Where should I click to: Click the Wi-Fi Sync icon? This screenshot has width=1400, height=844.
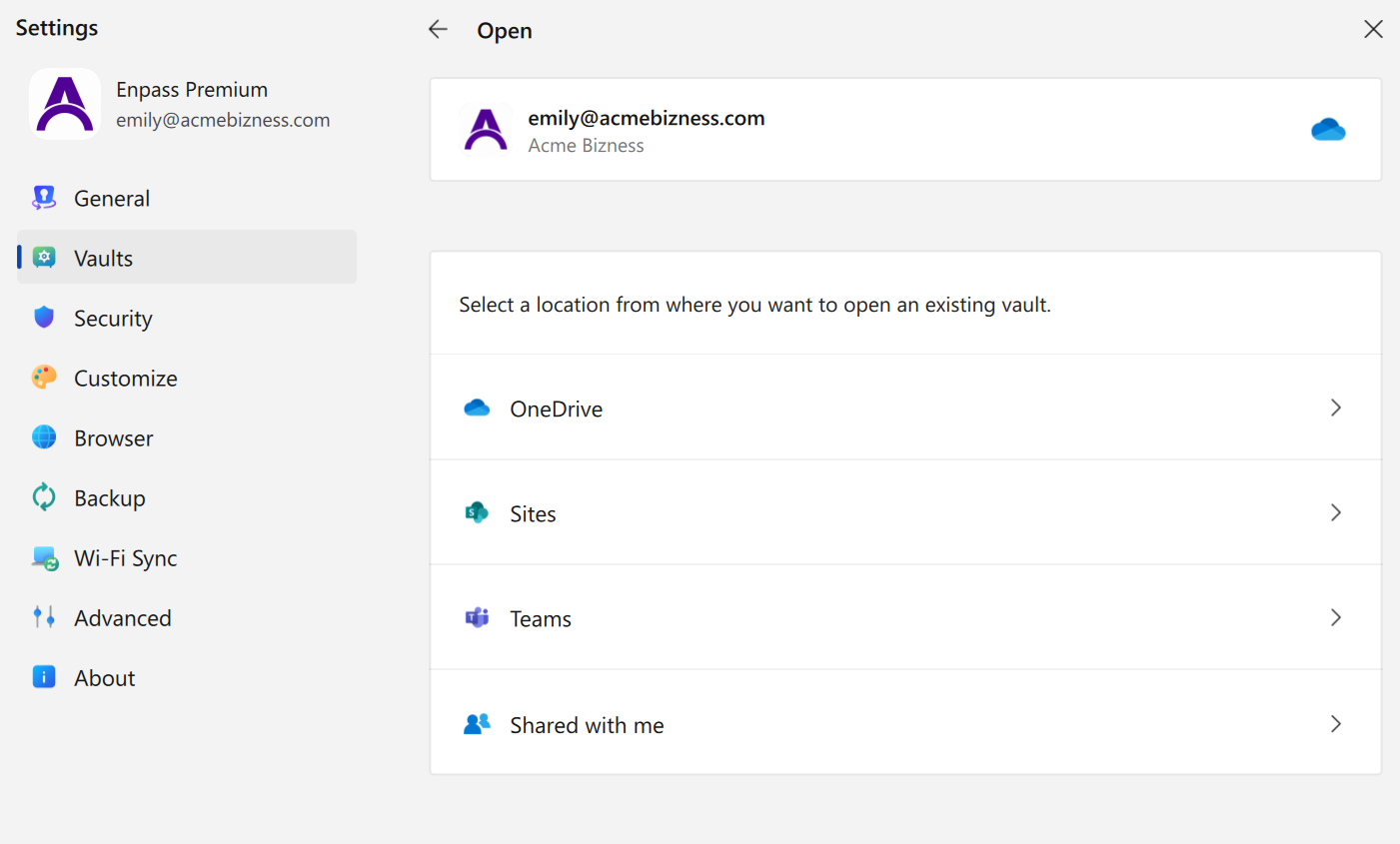[44, 557]
